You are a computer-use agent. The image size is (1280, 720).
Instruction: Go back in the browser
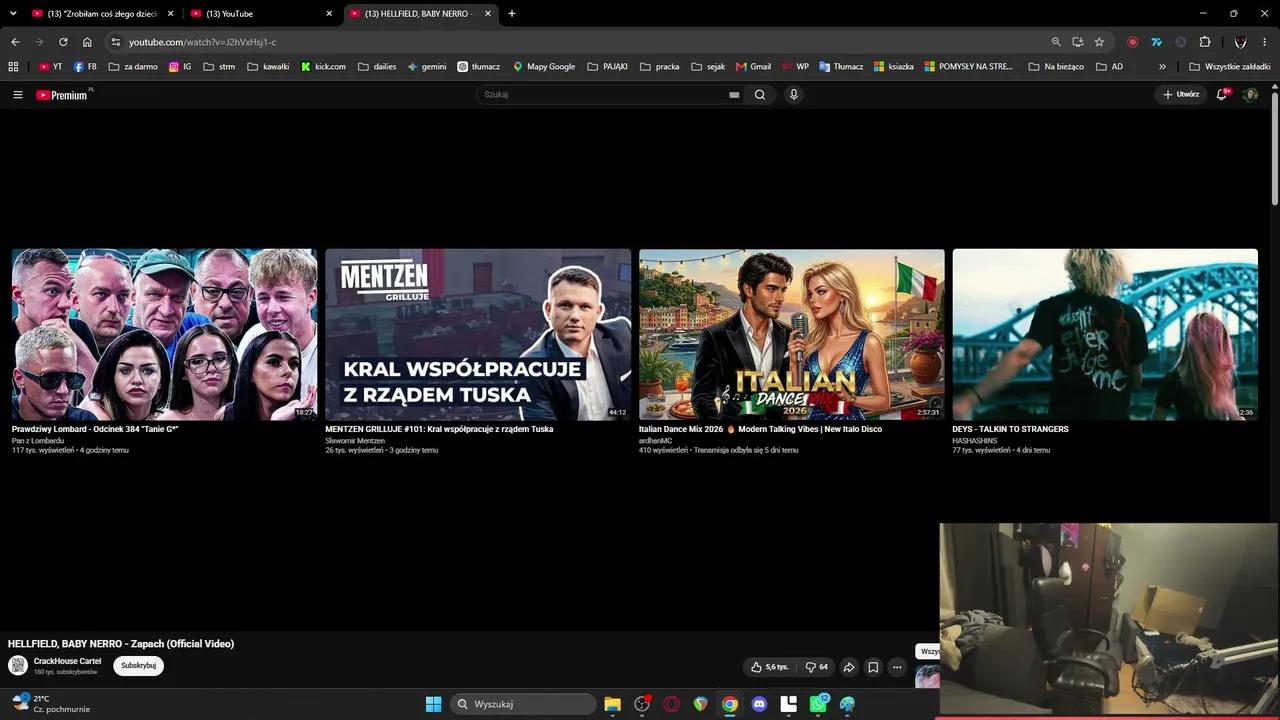click(x=15, y=42)
